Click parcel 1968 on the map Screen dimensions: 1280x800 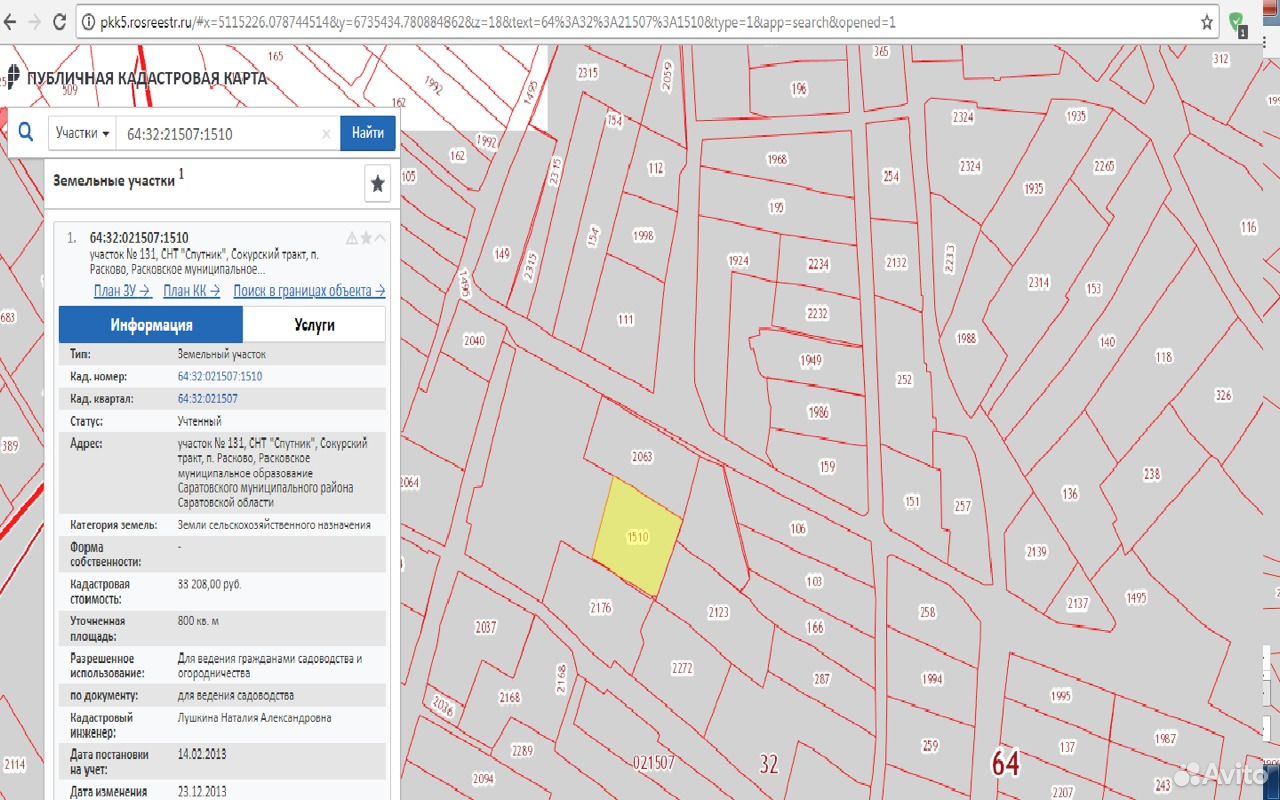click(x=777, y=160)
